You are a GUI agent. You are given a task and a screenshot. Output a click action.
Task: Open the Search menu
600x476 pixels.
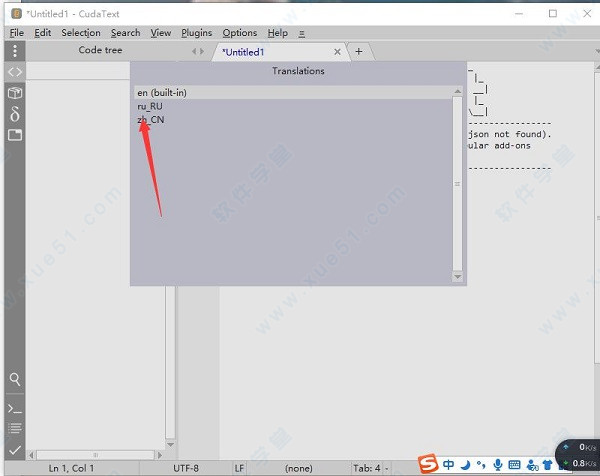[x=126, y=33]
